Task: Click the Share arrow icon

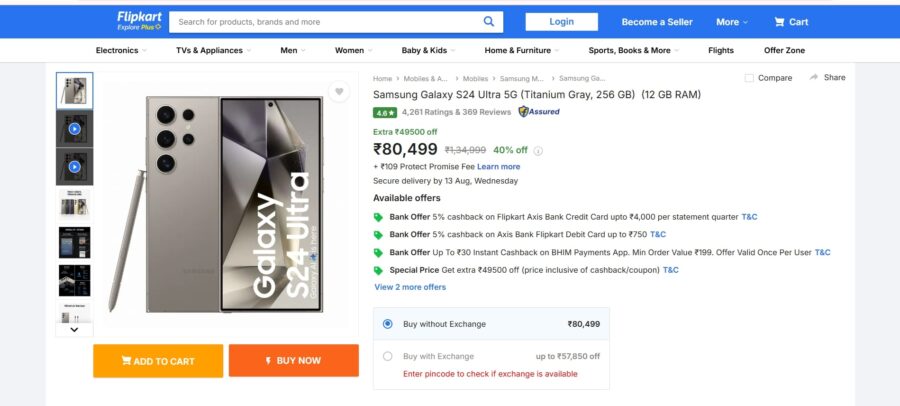Action: point(814,77)
